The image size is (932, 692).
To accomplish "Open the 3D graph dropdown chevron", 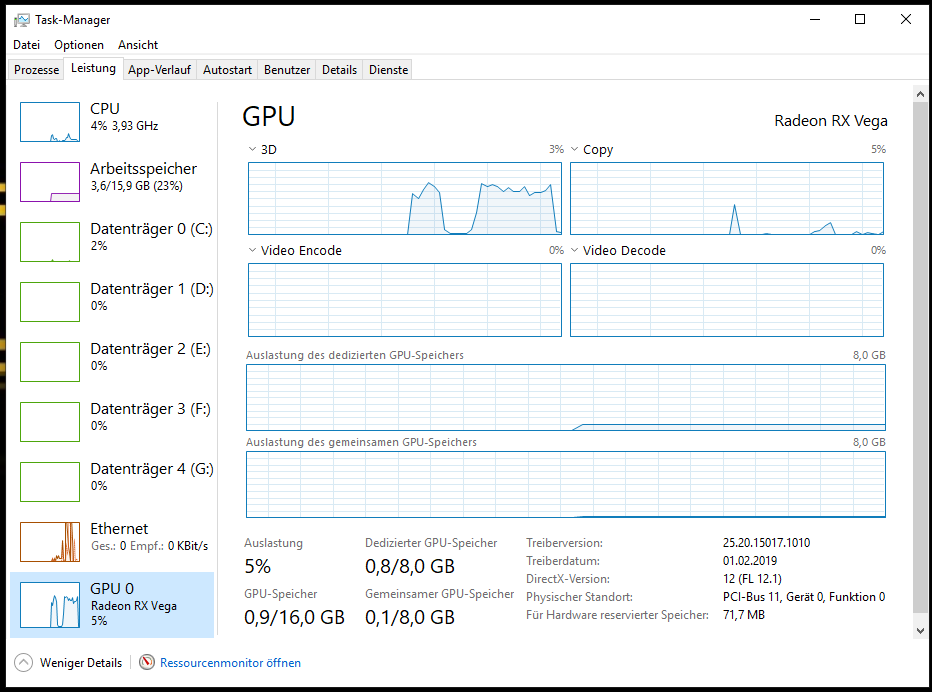I will click(253, 150).
